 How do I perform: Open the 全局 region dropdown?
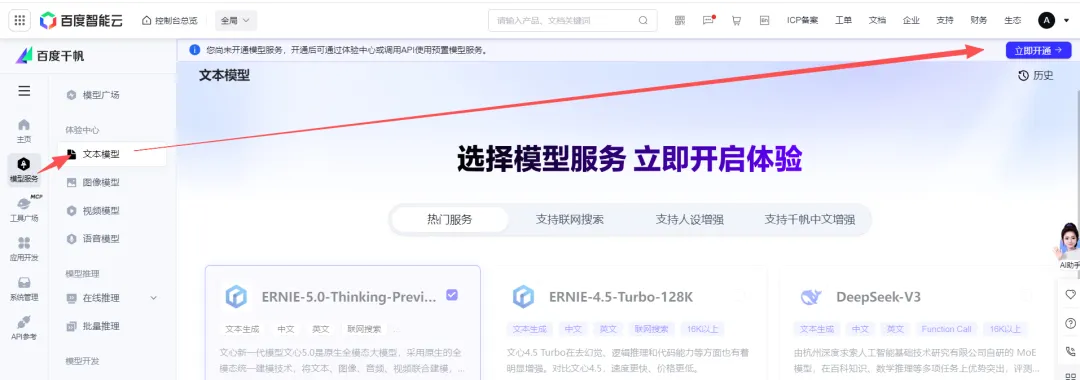tap(236, 21)
